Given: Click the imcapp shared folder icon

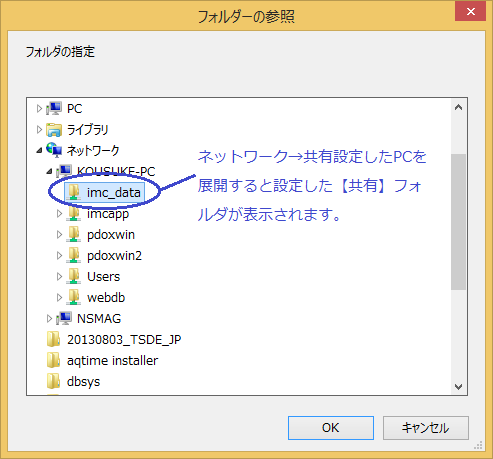Looking at the screenshot, I should coord(74,213).
